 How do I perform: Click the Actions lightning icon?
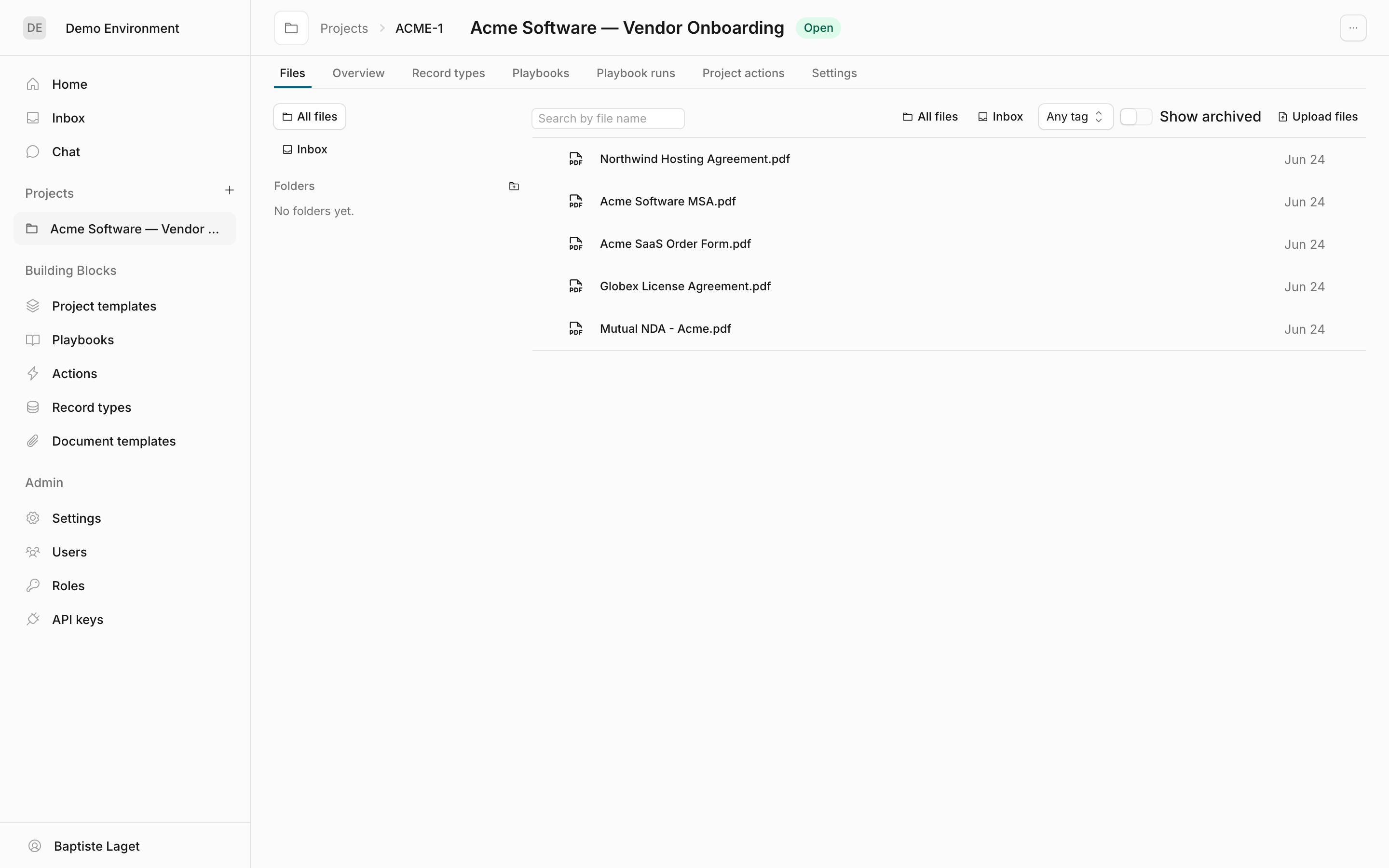point(33,374)
